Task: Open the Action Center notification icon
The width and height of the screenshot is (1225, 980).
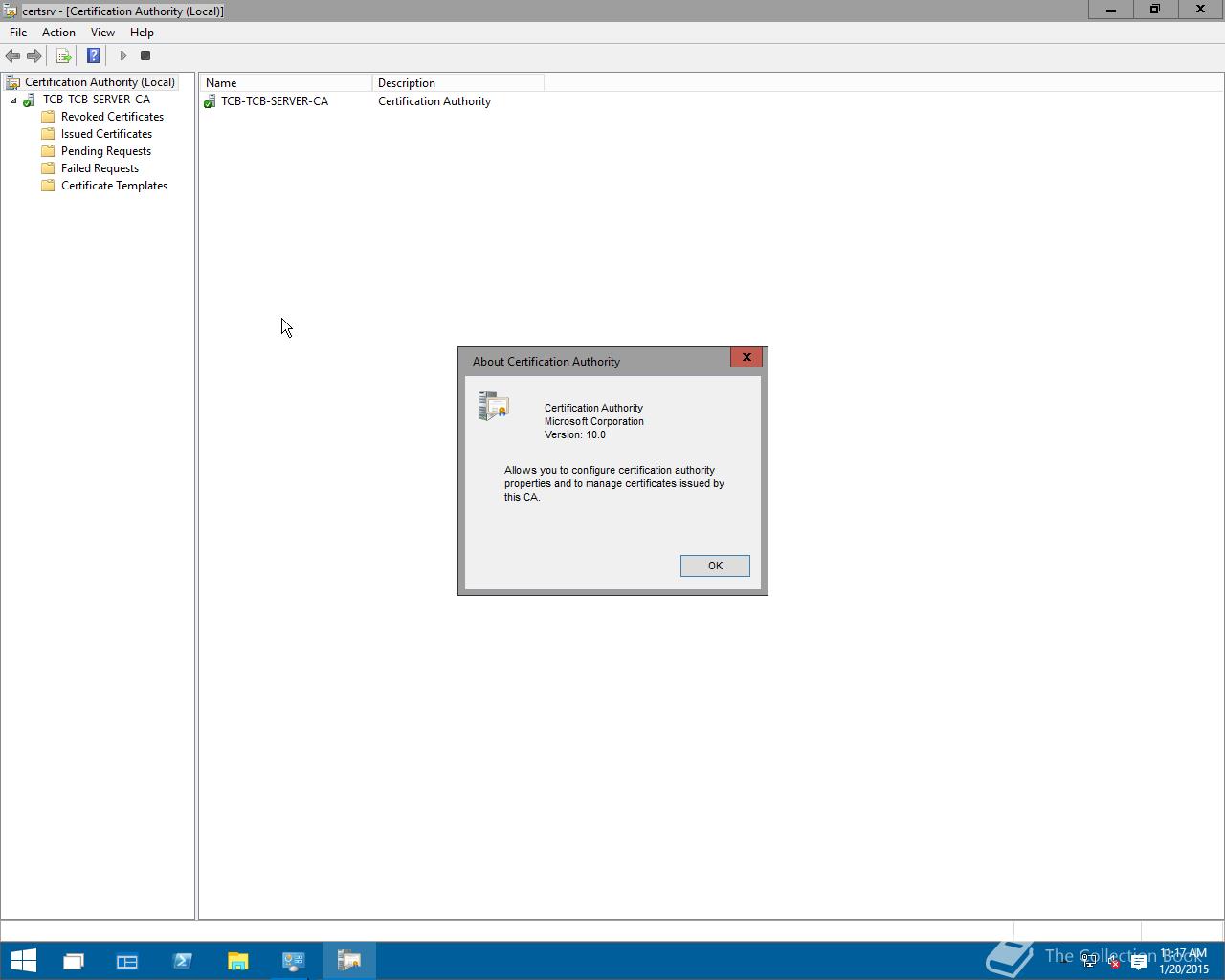Action: coord(1139,962)
